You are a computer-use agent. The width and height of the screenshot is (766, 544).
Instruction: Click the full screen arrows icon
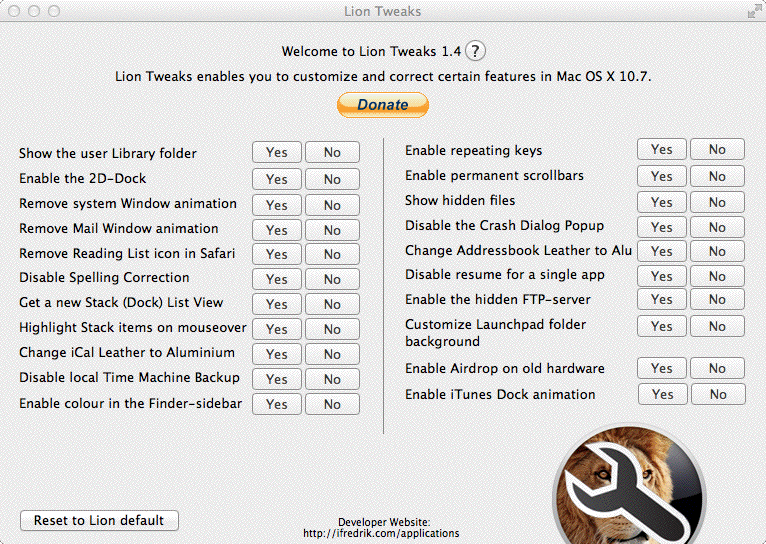pos(754,11)
